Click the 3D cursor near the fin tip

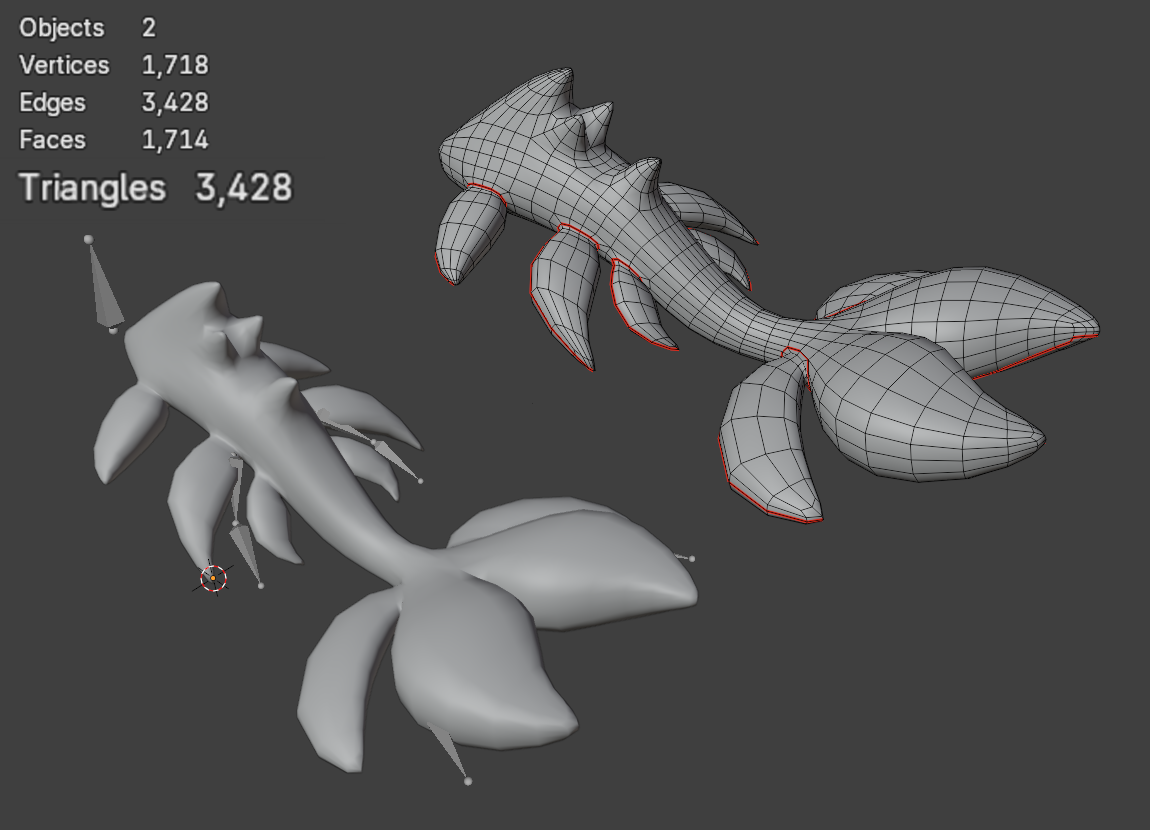pyautogui.click(x=213, y=579)
